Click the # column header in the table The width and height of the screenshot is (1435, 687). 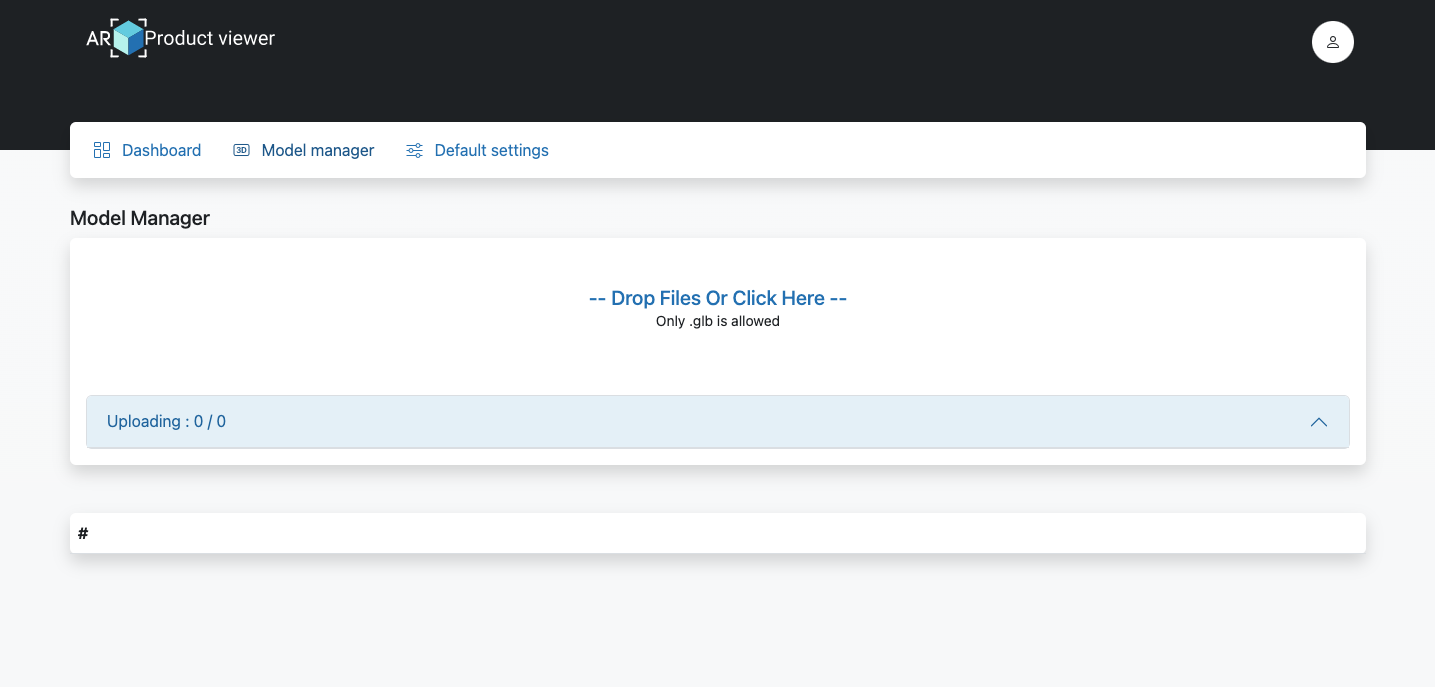pos(83,534)
